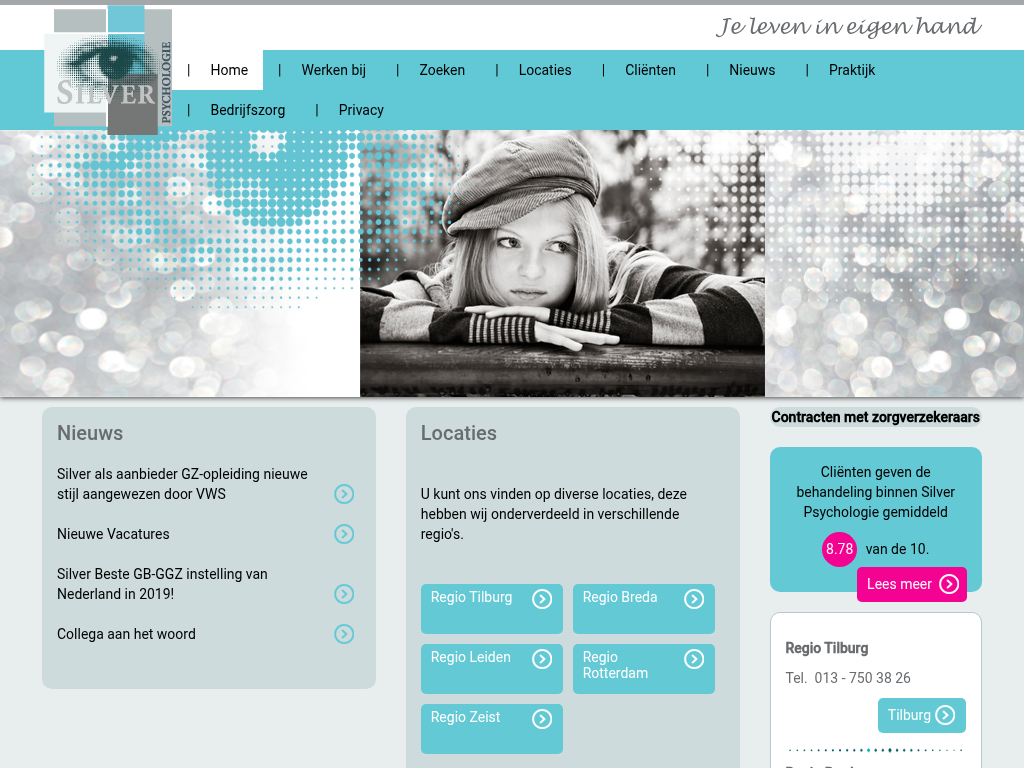Open the Home menu tab
Screen dimensions: 1024x768
click(229, 70)
